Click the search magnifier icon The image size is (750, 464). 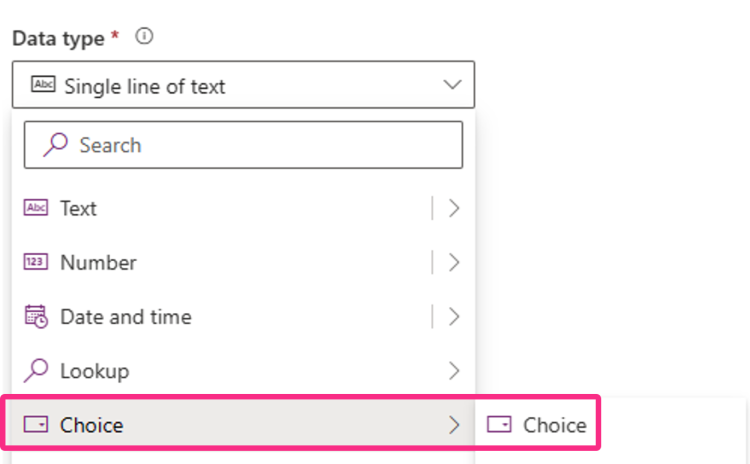57,145
